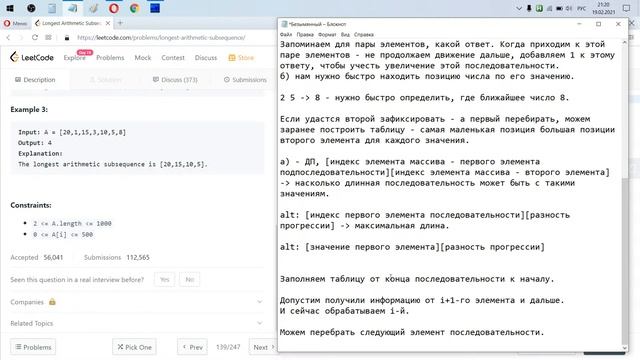This screenshot has height=360, width=640.
Task: Click the leetcode.com address bar
Action: (161, 38)
